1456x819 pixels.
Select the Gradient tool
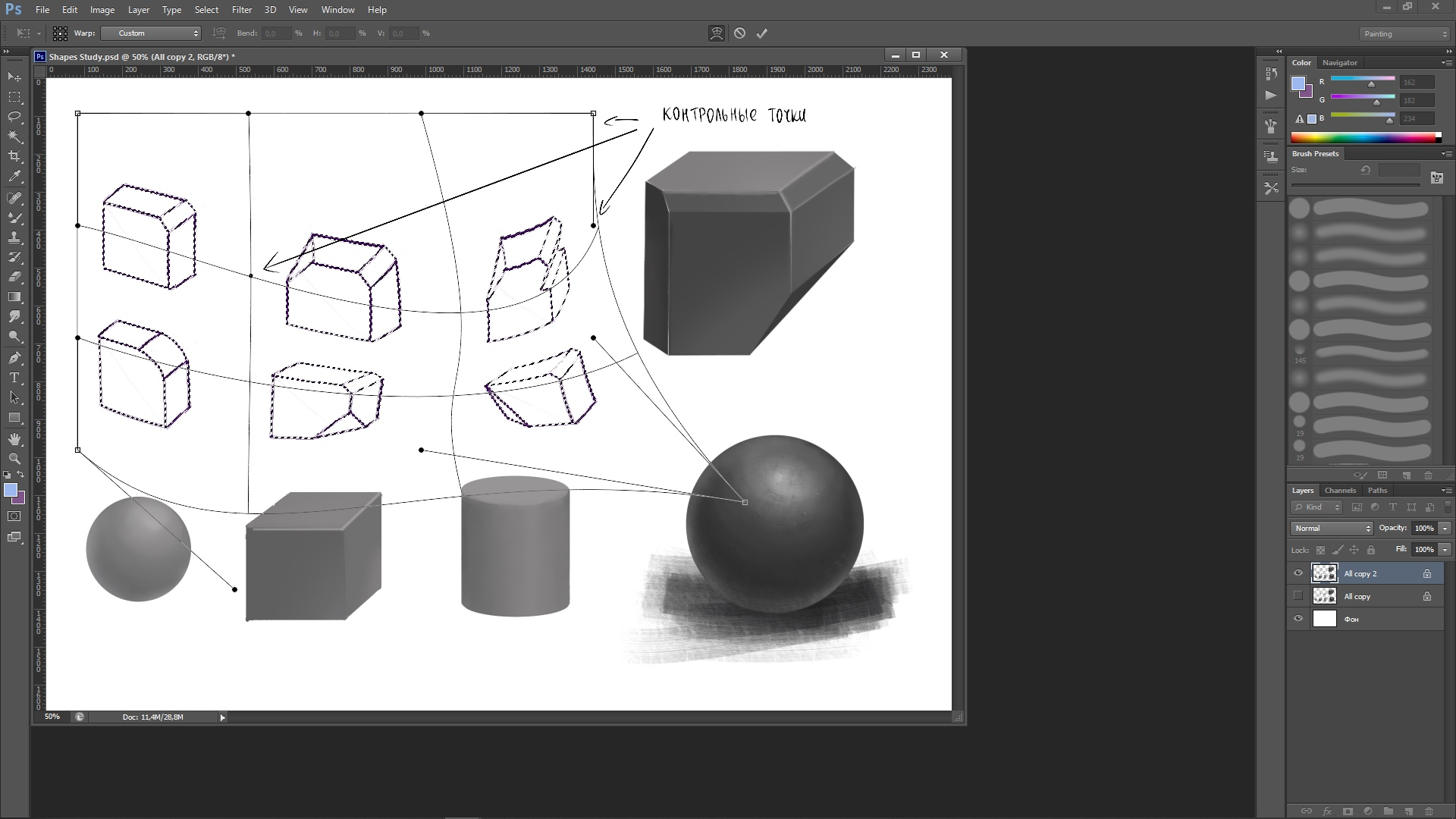[14, 297]
